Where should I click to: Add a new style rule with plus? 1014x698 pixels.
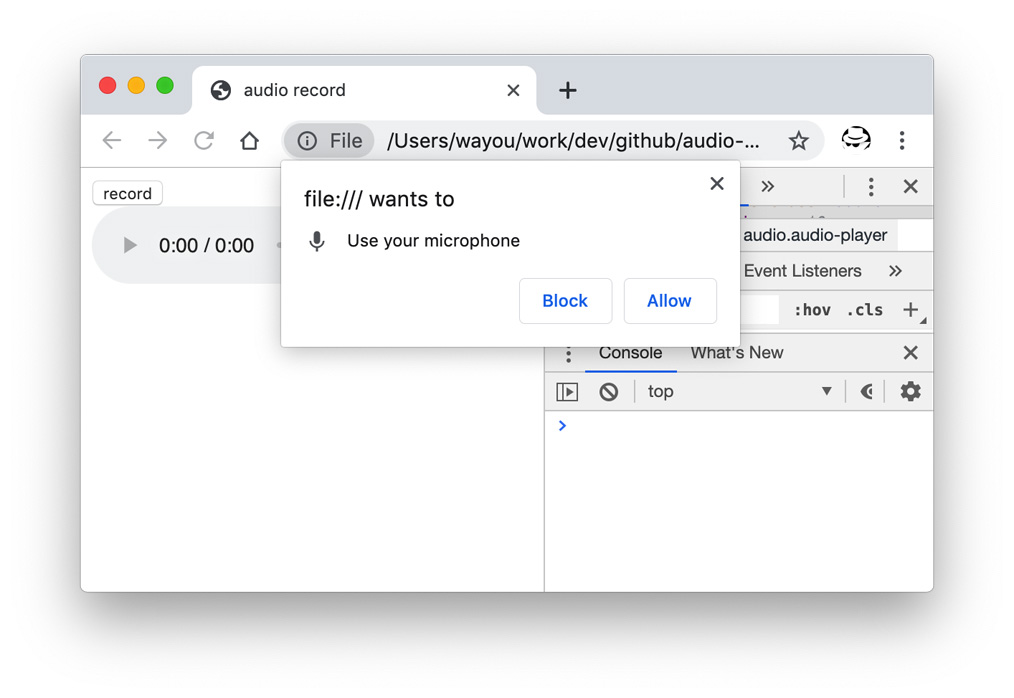[911, 310]
